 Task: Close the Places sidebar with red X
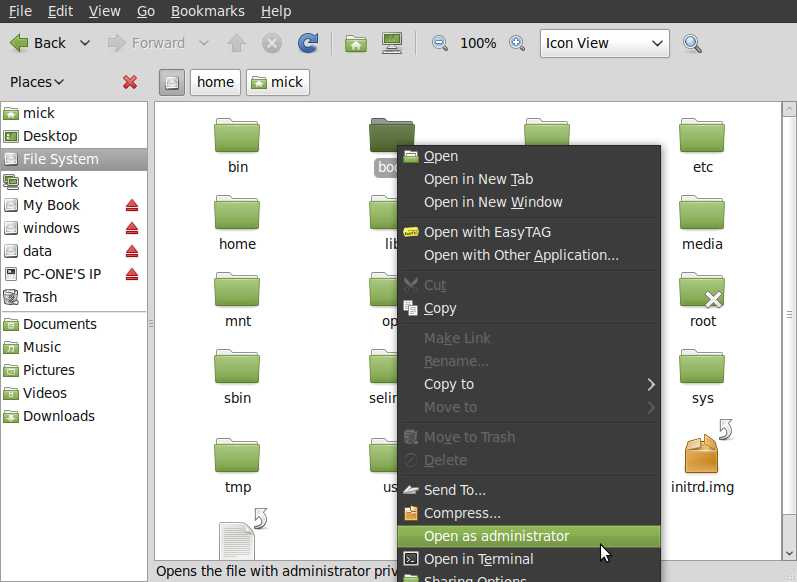click(130, 82)
